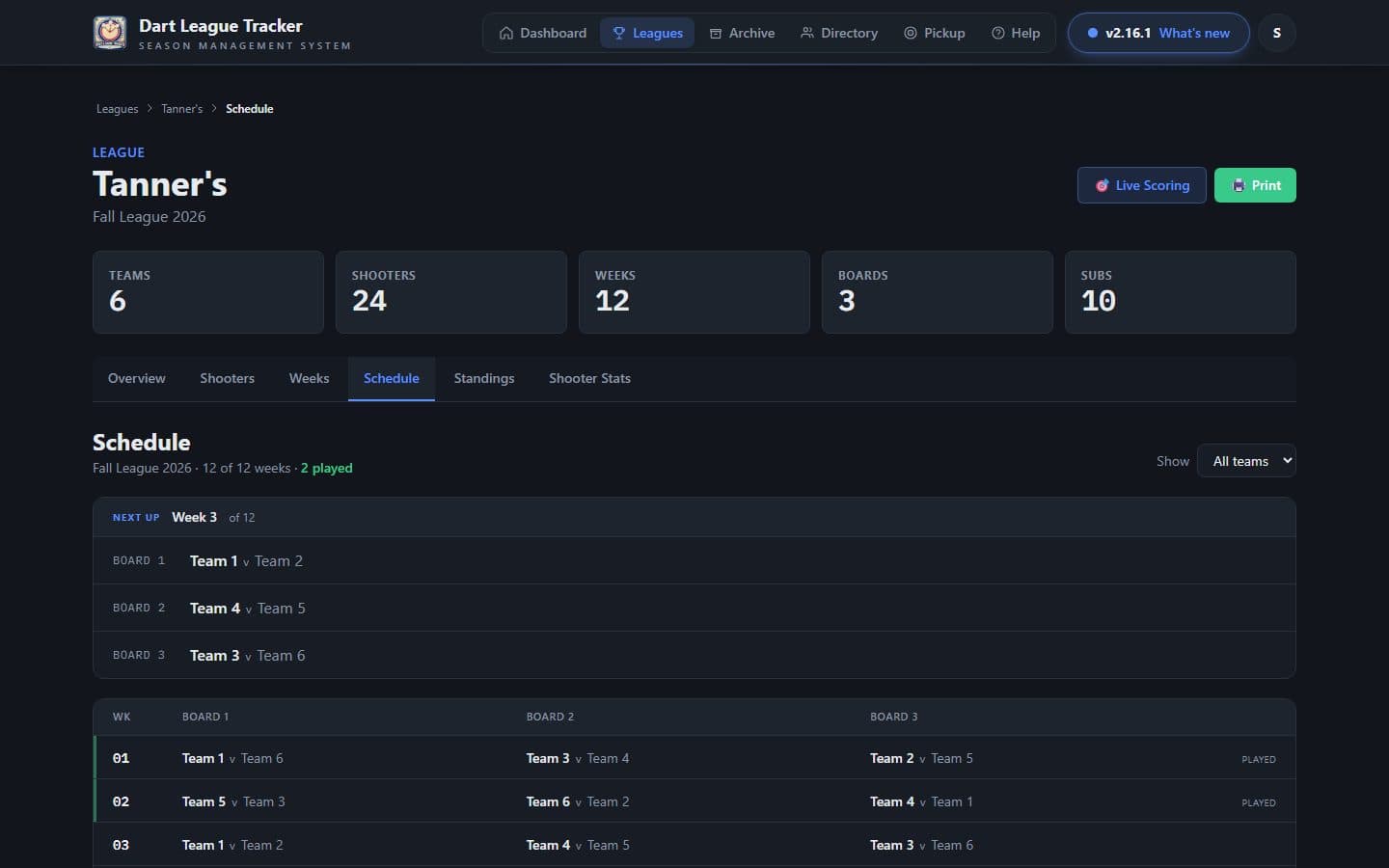Click week 01 row number
Image resolution: width=1389 pixels, height=868 pixels.
point(121,758)
